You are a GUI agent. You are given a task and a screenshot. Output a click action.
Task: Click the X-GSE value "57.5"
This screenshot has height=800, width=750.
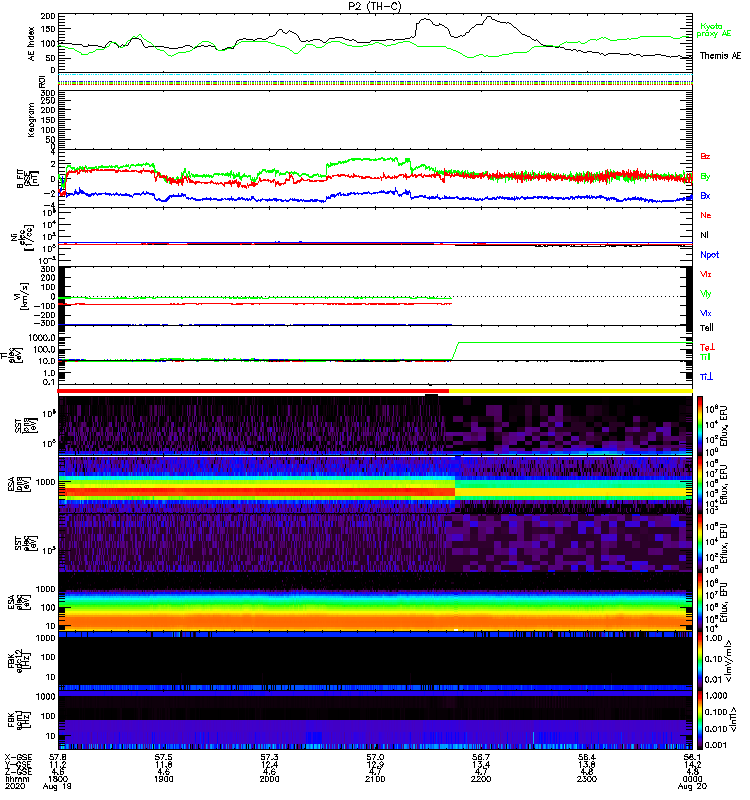(163, 757)
